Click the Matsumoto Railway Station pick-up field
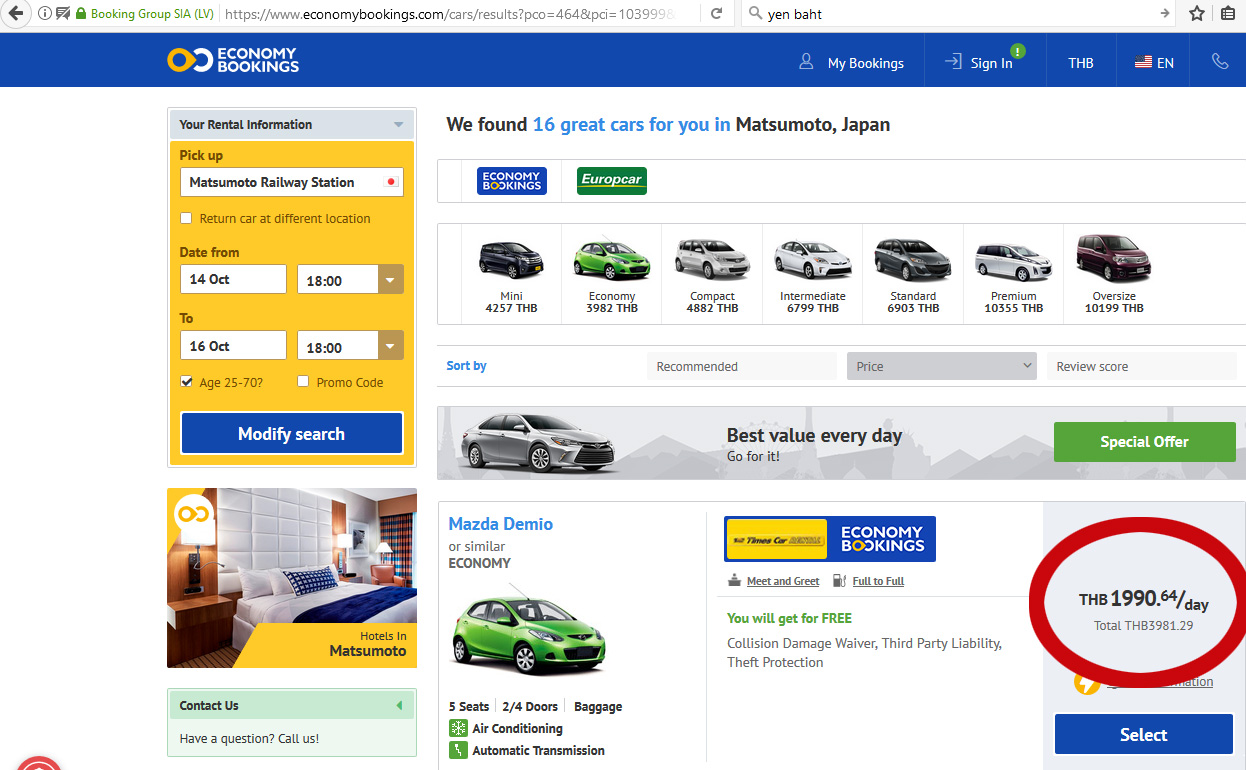Viewport: 1246px width, 770px height. [x=292, y=182]
